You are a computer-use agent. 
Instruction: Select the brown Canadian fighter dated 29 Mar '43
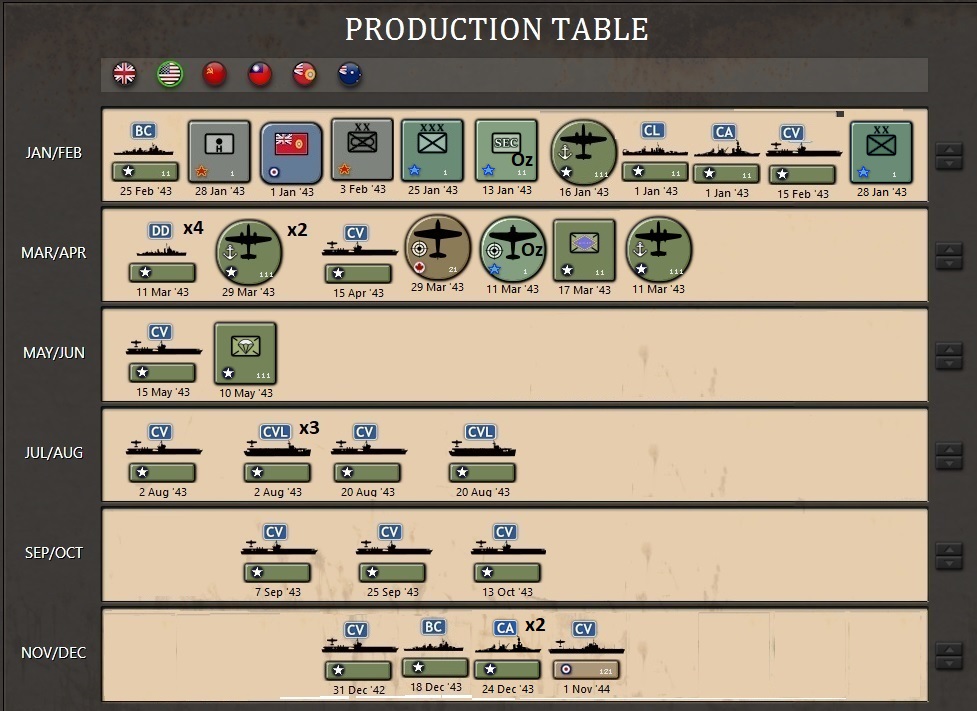[x=437, y=248]
